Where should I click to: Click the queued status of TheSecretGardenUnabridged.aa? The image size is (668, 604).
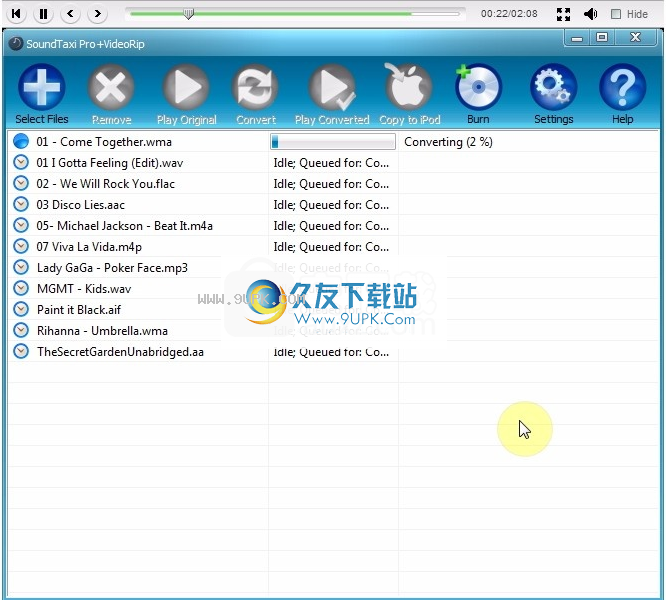click(x=331, y=352)
